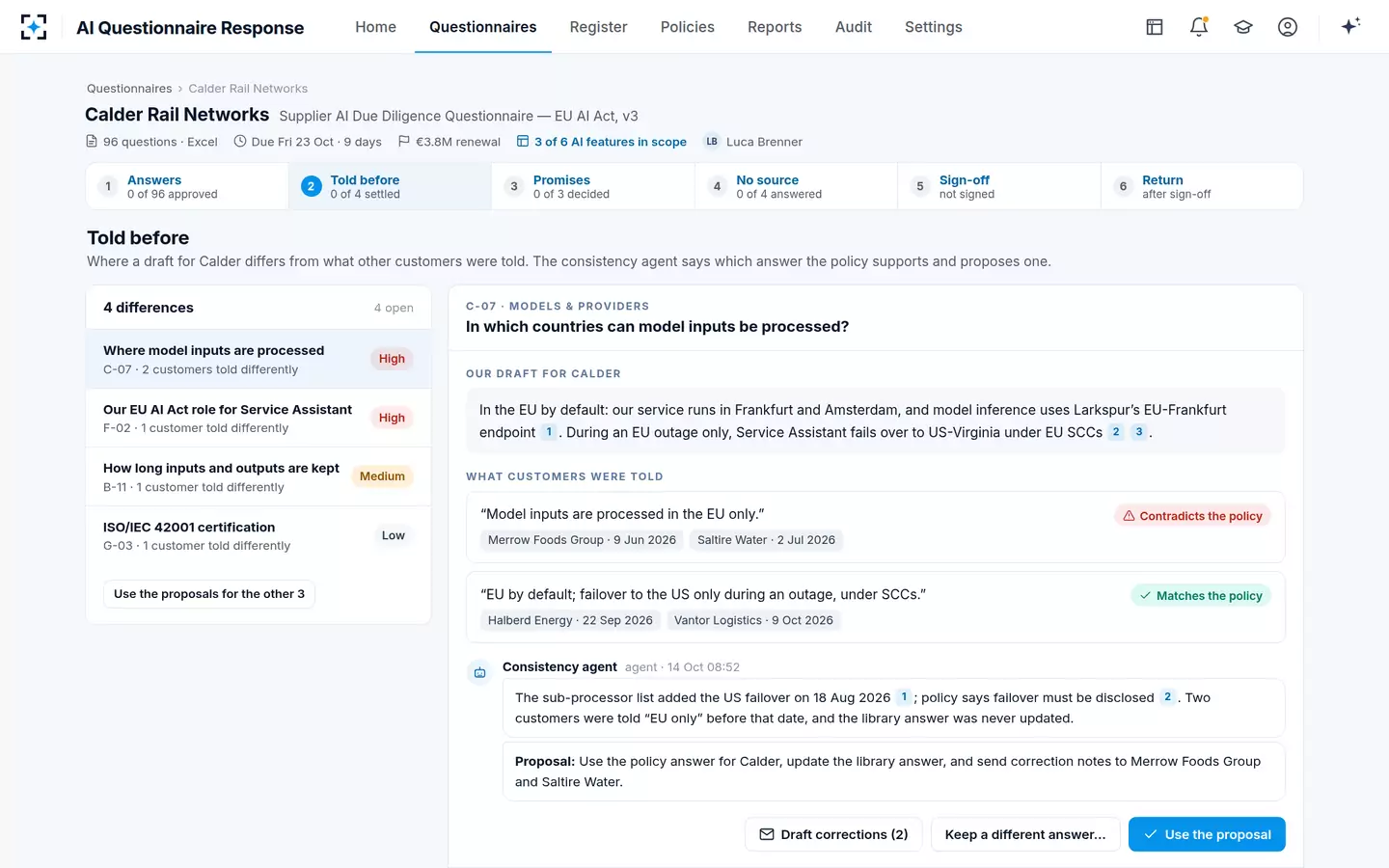
Task: Go to step 1 Answers
Action: (187, 186)
